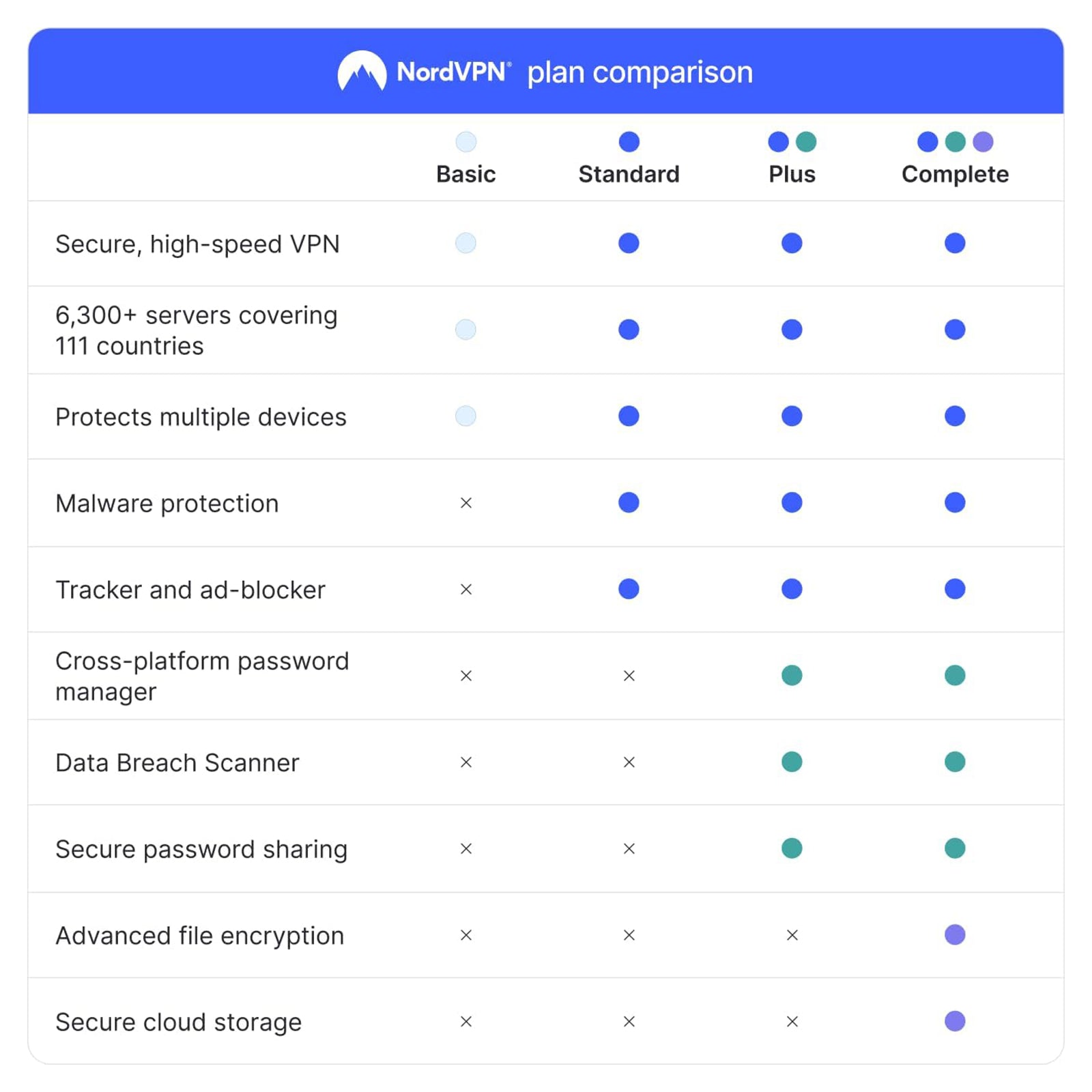Click the purple dot for Secure cloud storage

click(955, 1021)
